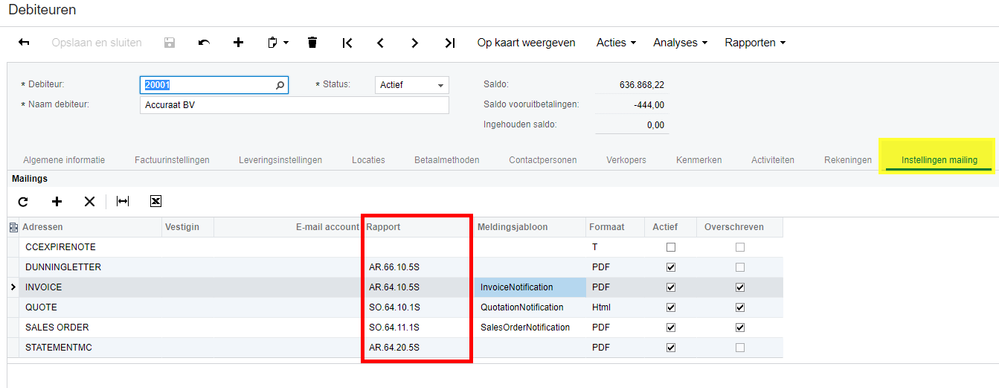This screenshot has width=999, height=388.
Task: Go to last record icon
Action: coord(450,43)
